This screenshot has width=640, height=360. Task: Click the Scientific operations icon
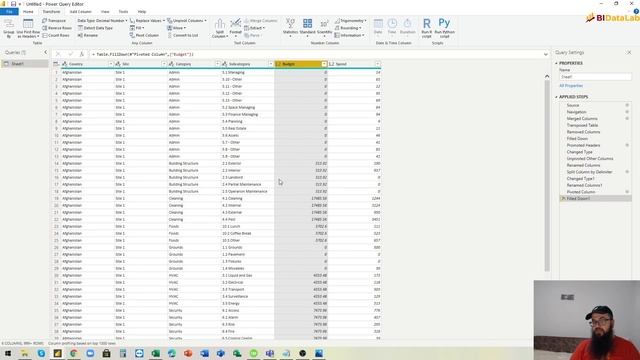(x=324, y=24)
